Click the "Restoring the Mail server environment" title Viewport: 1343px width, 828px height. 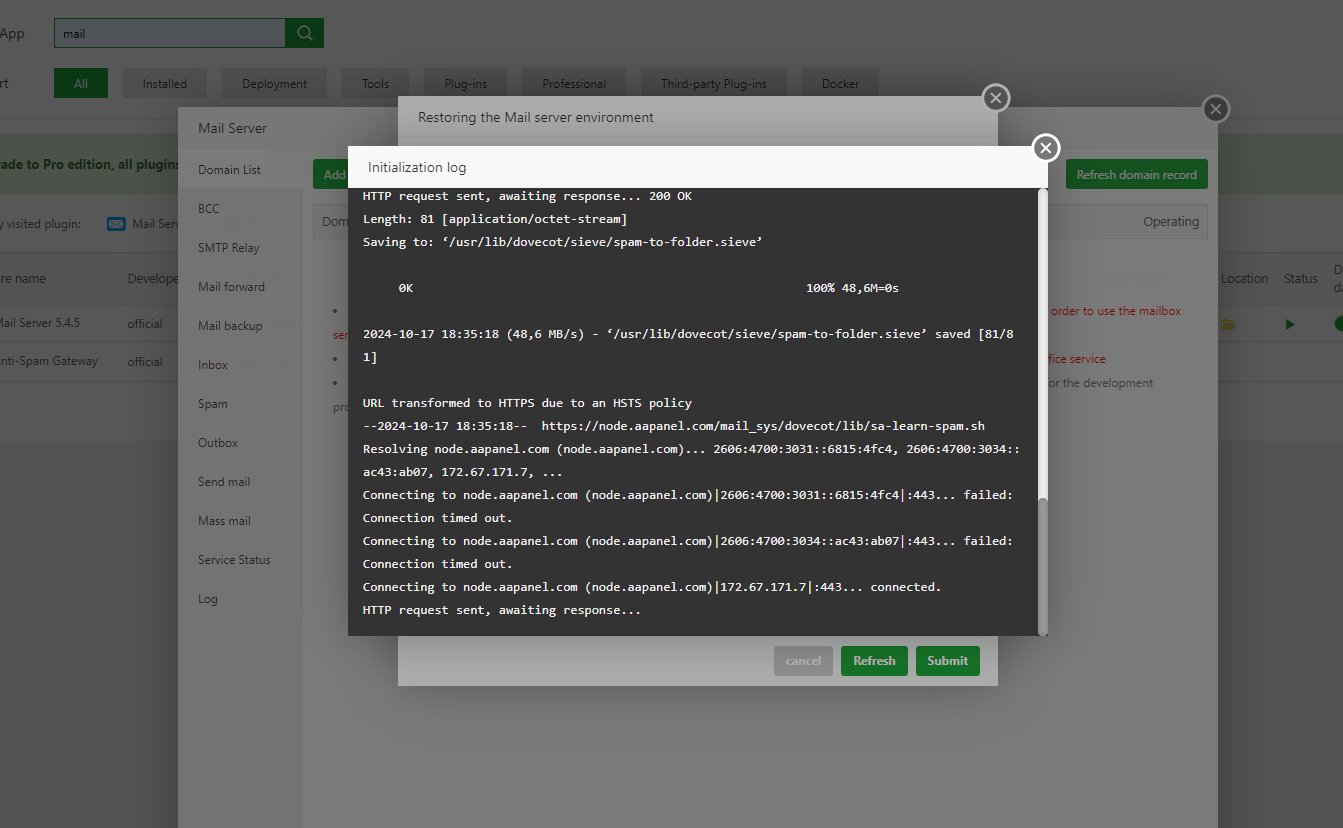[536, 117]
